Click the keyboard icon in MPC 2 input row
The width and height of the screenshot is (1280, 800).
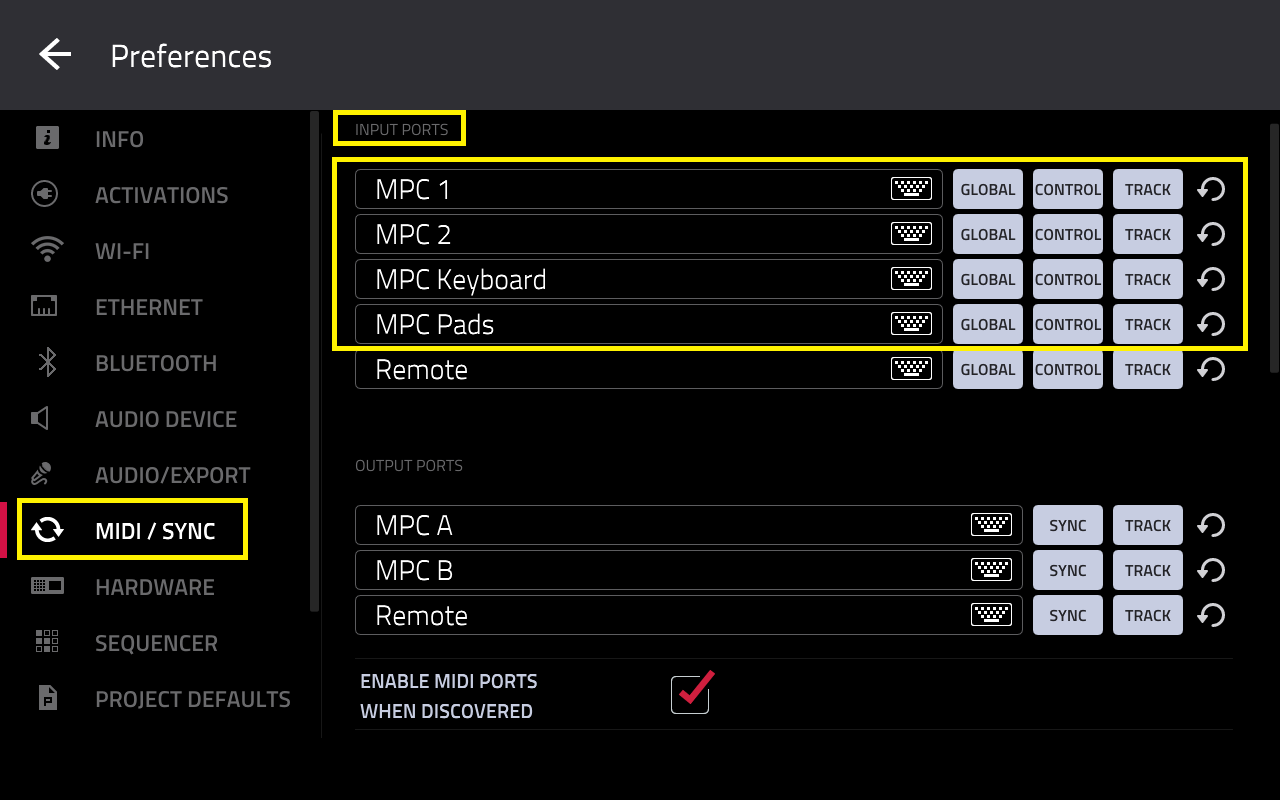click(x=911, y=234)
